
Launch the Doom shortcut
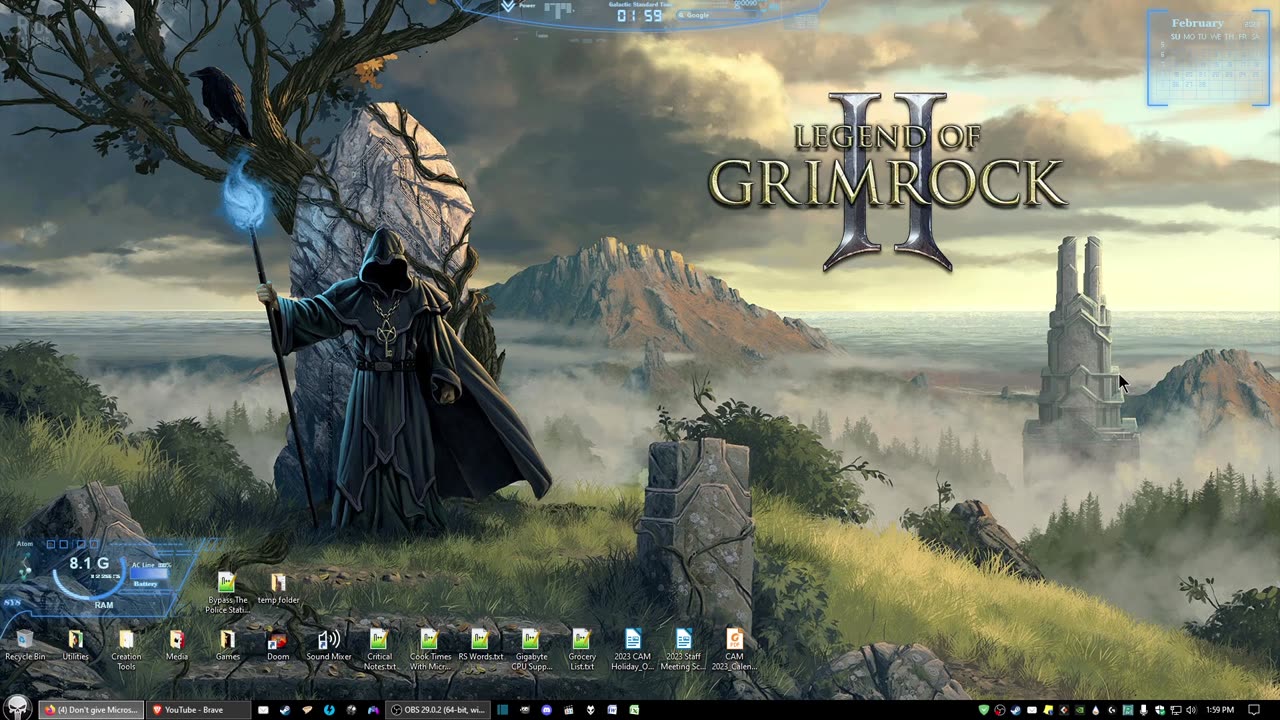click(278, 645)
